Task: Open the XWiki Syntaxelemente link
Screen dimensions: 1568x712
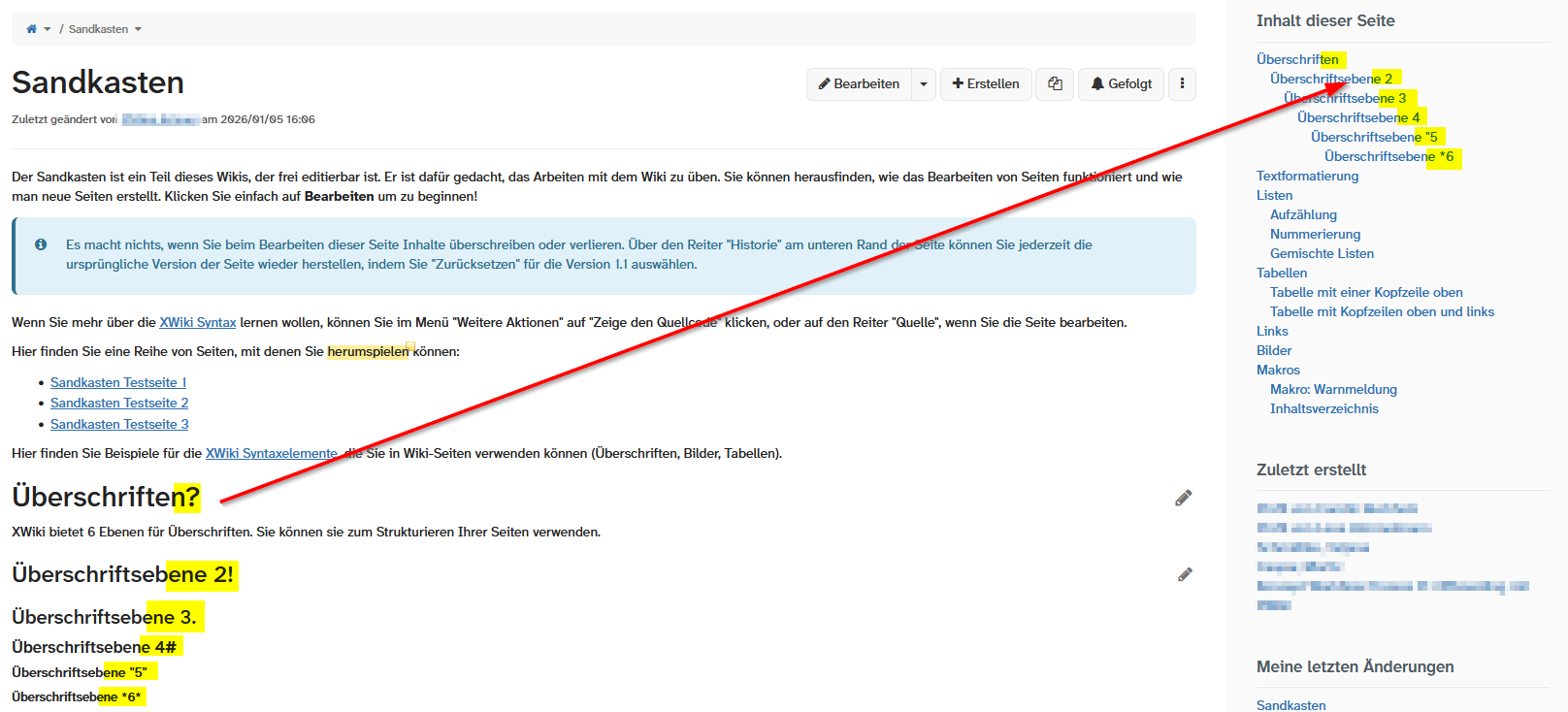Action: tap(271, 453)
